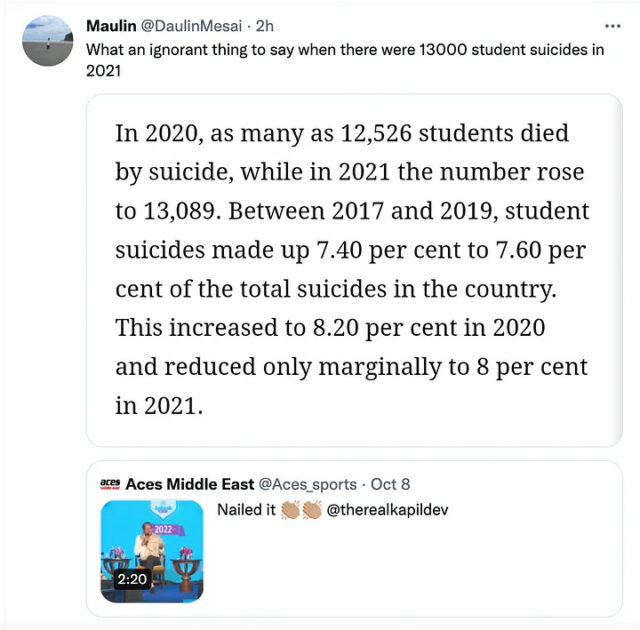Visit the @therealkapildev mention
This screenshot has width=640, height=630.
point(387,510)
